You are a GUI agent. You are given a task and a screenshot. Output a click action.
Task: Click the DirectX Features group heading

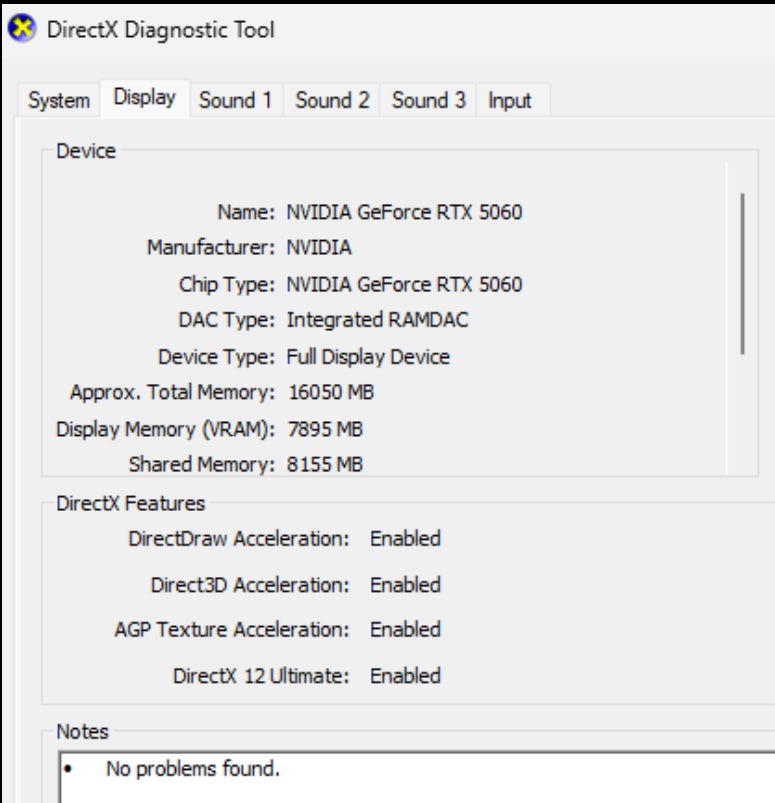pos(131,503)
